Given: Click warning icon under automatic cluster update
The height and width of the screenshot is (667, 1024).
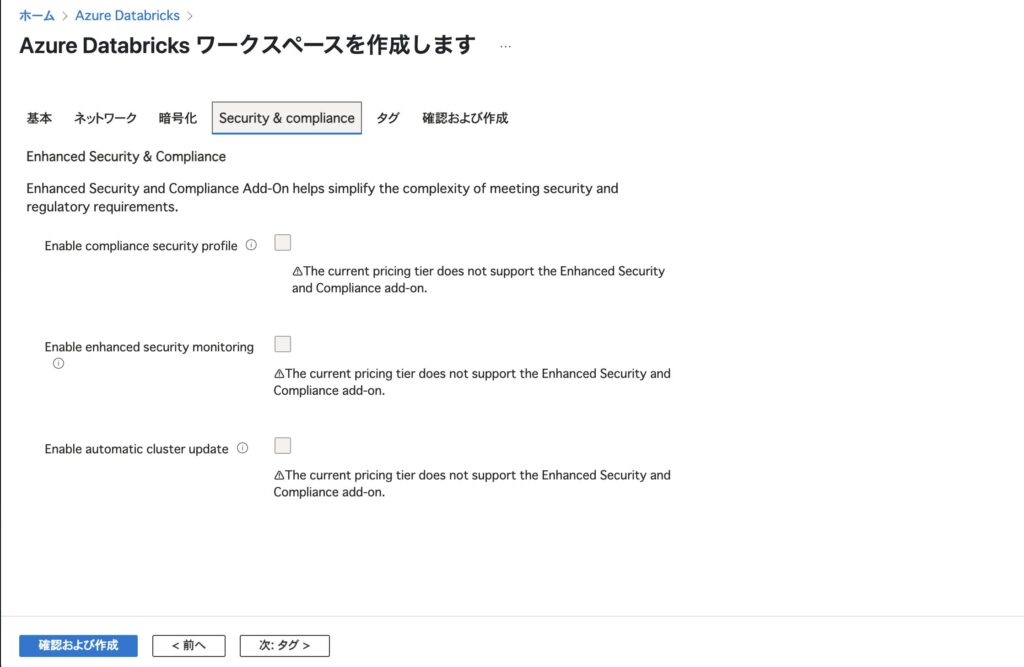Looking at the screenshot, I should point(279,476).
